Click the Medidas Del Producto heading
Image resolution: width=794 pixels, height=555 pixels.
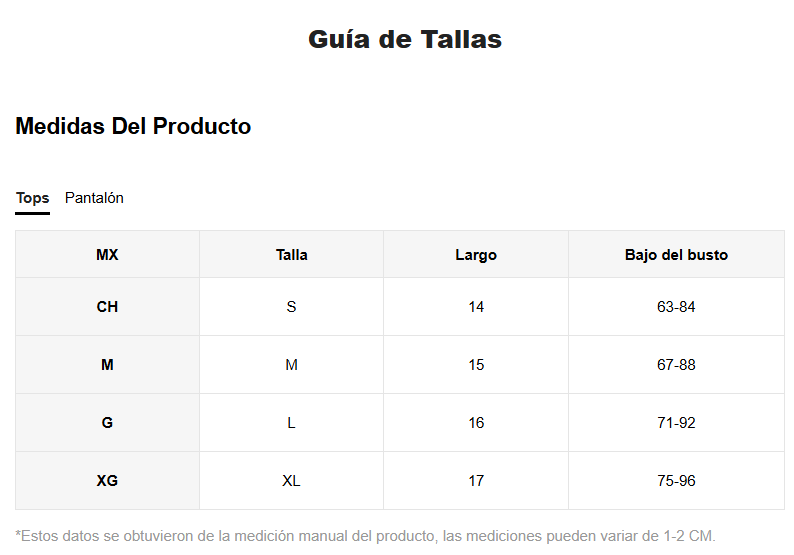[x=133, y=126]
